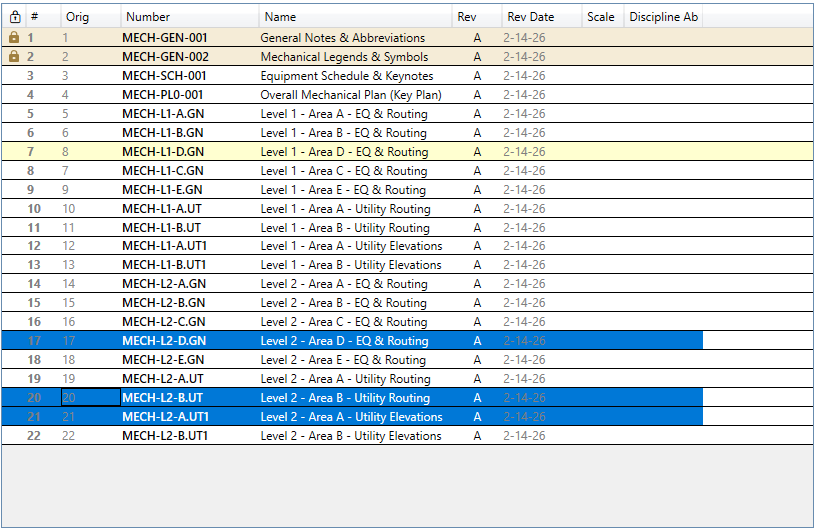Click the lock icon on MECH-GEN-001 row
The image size is (816, 532).
(x=14, y=37)
